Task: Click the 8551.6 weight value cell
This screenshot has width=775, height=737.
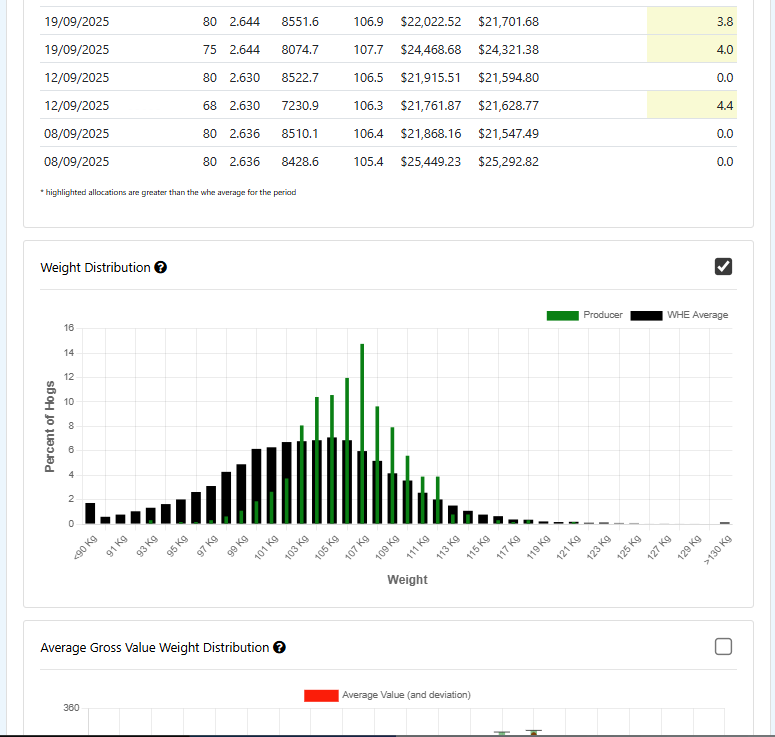Action: coord(300,21)
